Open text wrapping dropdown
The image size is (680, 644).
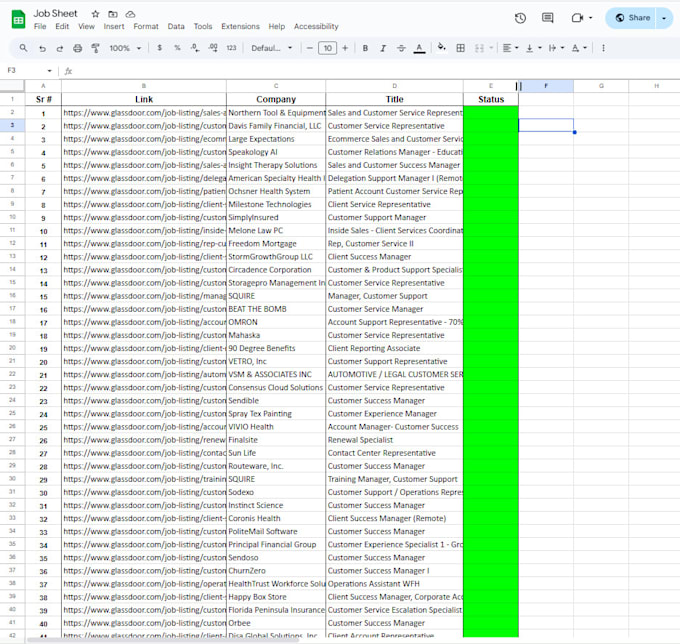[556, 48]
